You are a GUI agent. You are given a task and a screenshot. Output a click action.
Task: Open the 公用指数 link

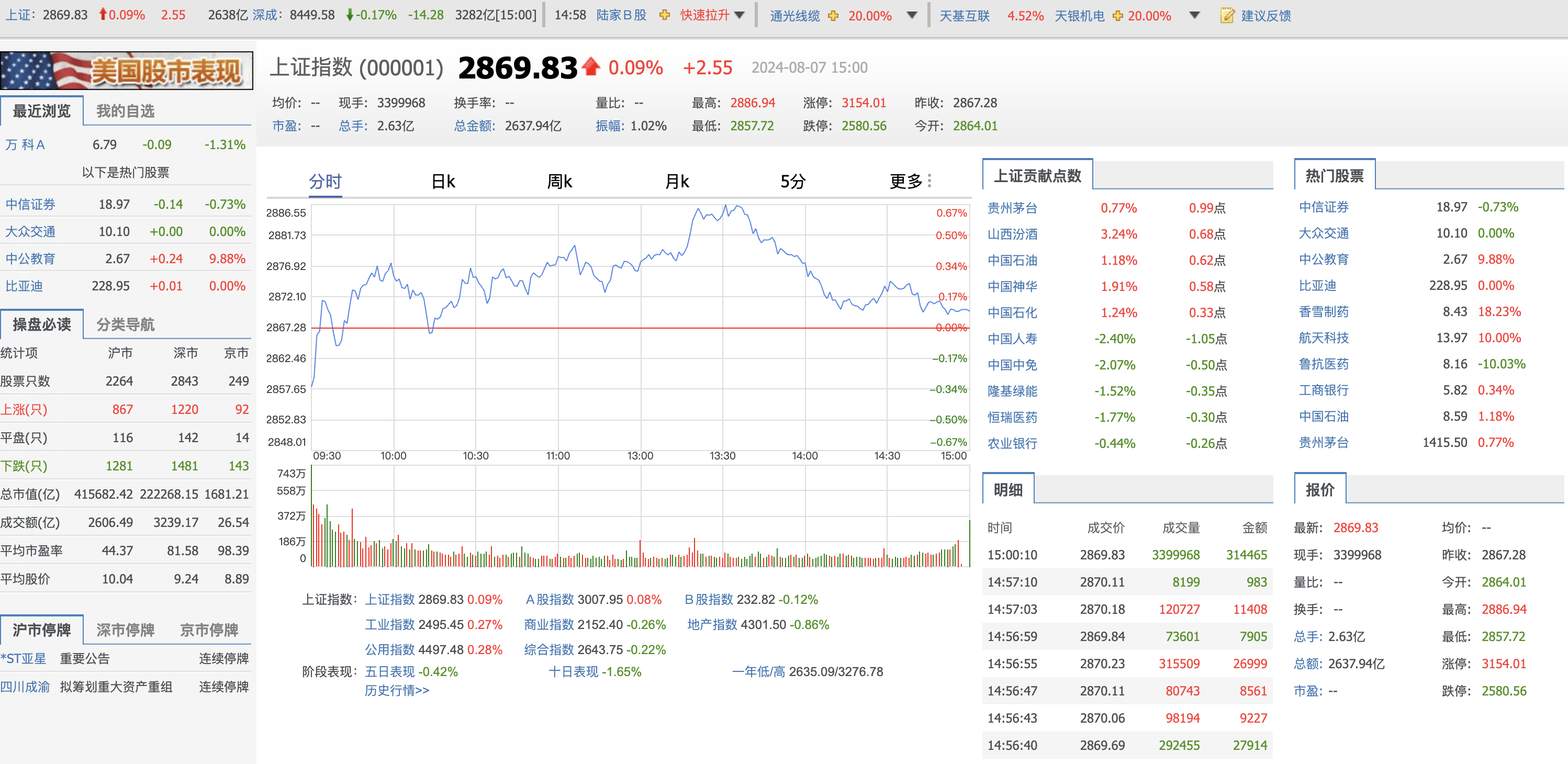pyautogui.click(x=389, y=650)
